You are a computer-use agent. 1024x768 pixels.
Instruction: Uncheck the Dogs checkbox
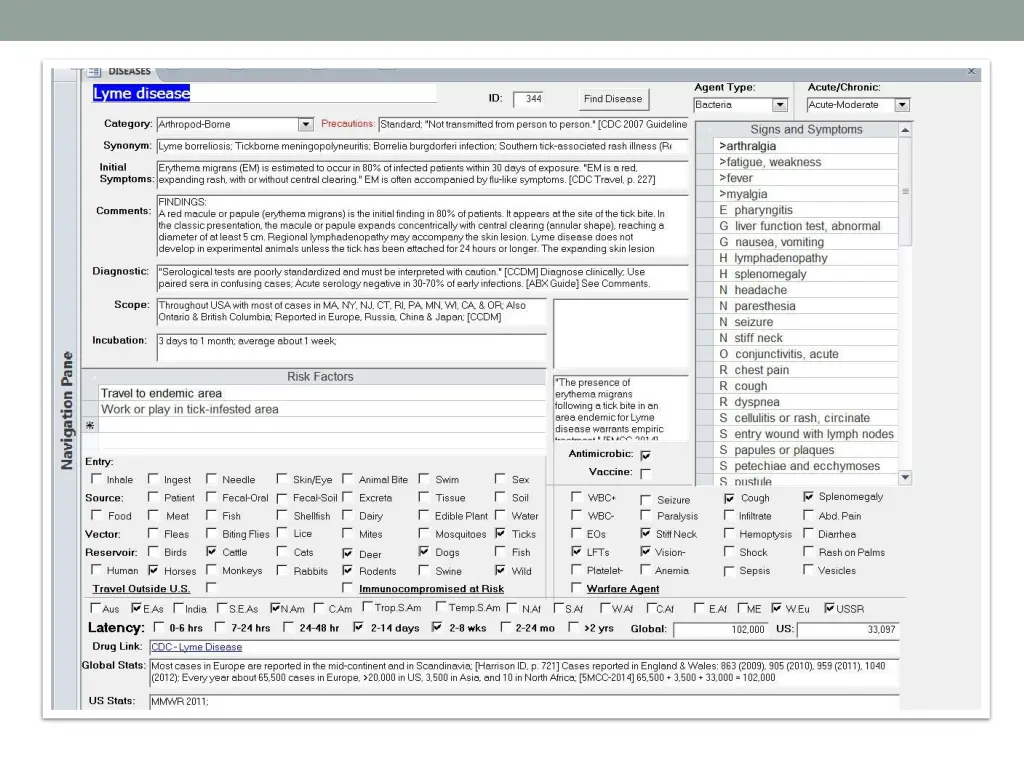pos(424,551)
